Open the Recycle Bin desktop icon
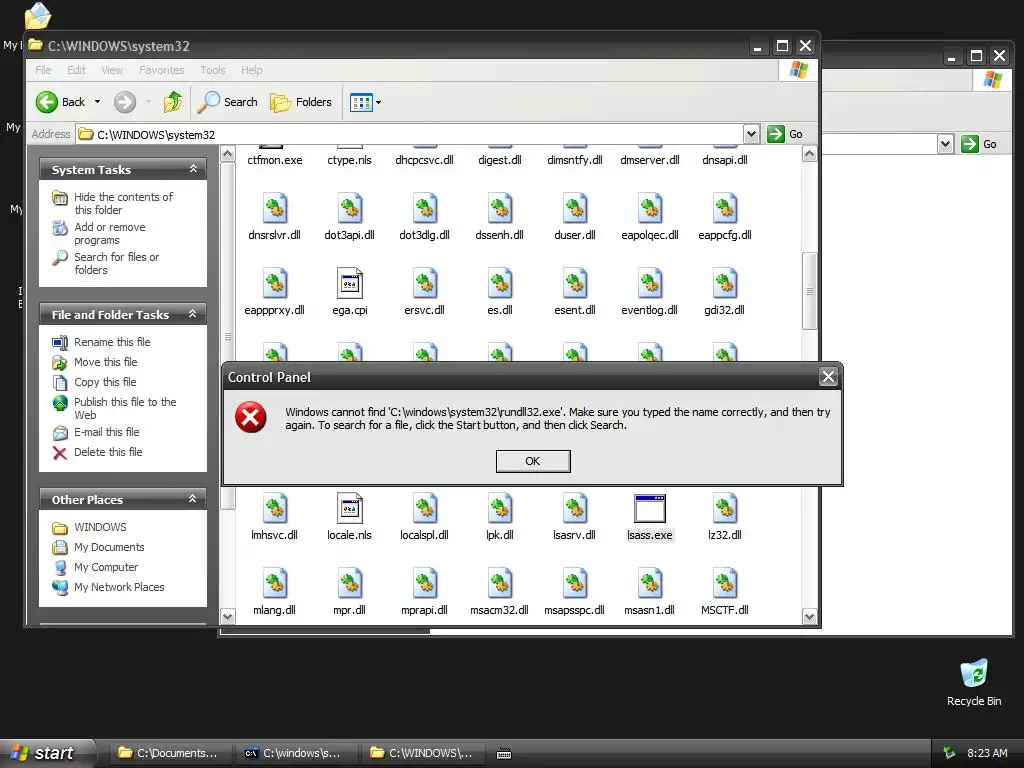The image size is (1024, 768). pos(974,682)
